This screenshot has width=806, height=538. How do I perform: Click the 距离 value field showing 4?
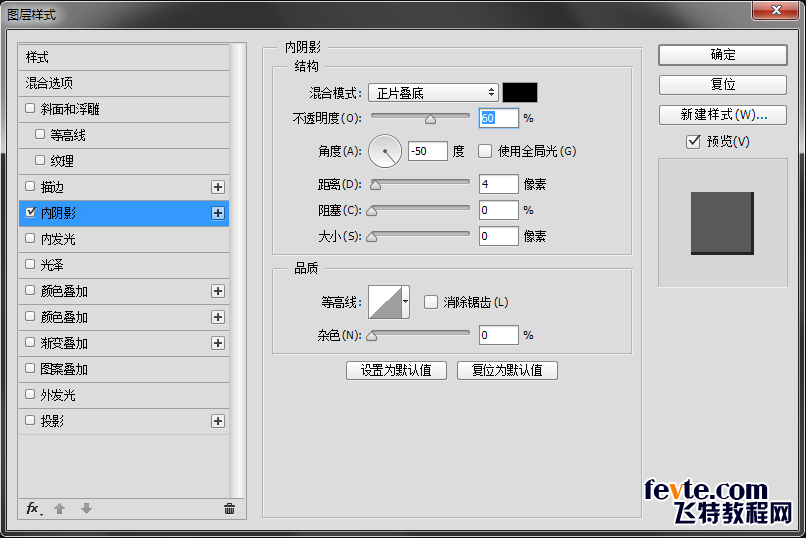tap(499, 184)
